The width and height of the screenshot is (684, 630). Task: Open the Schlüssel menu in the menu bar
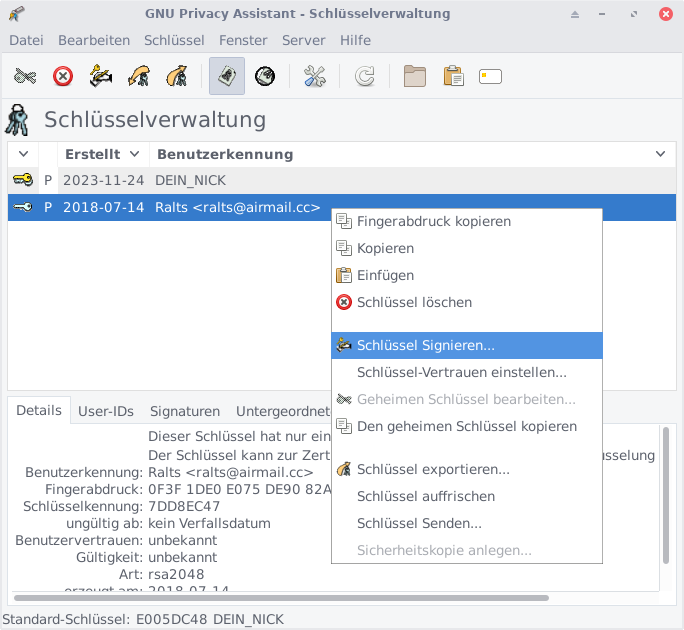click(x=174, y=40)
